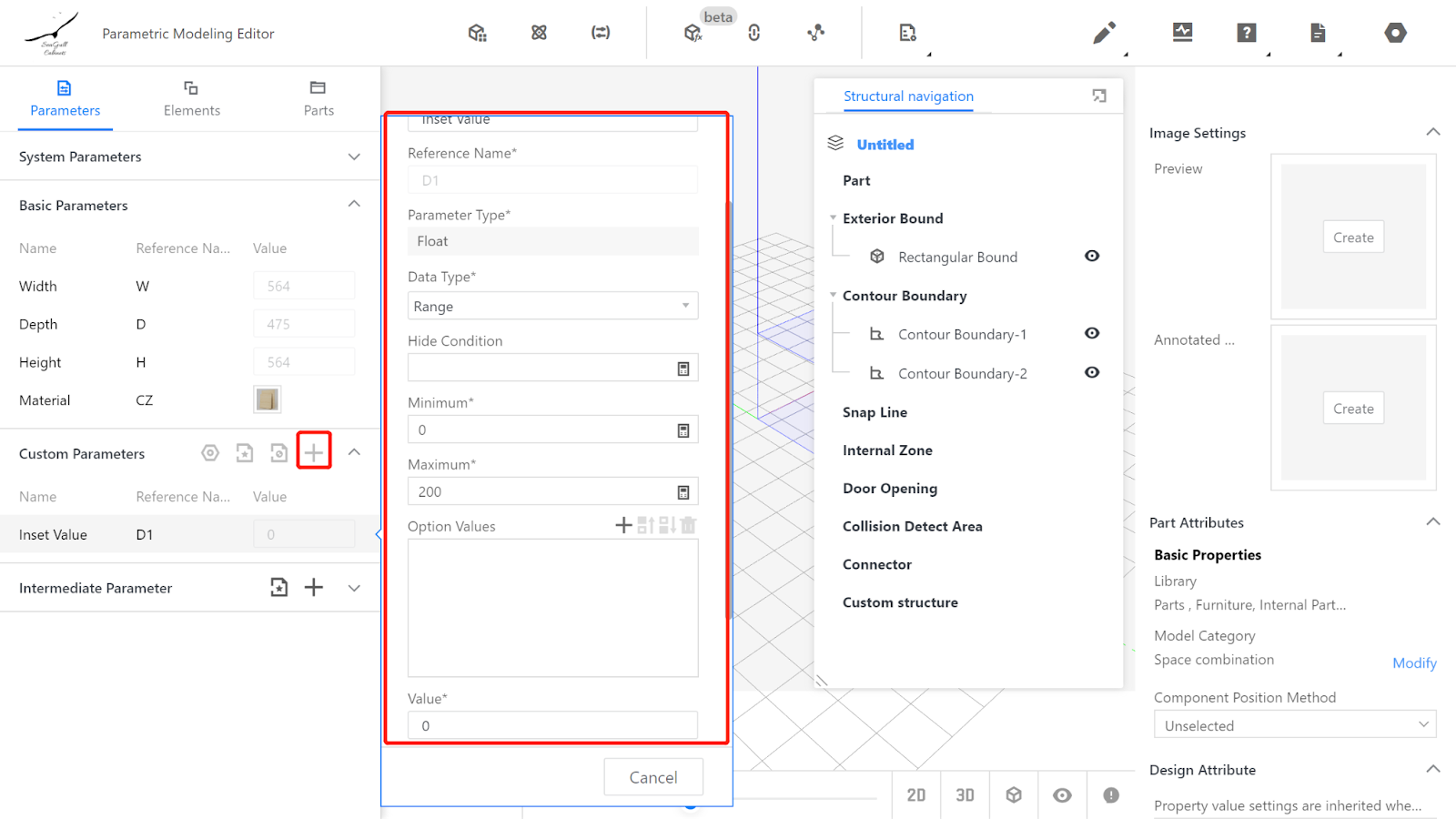Click the cube-with-grid icon in the top toolbar
Viewport: 1456px width, 819px height.
click(478, 33)
